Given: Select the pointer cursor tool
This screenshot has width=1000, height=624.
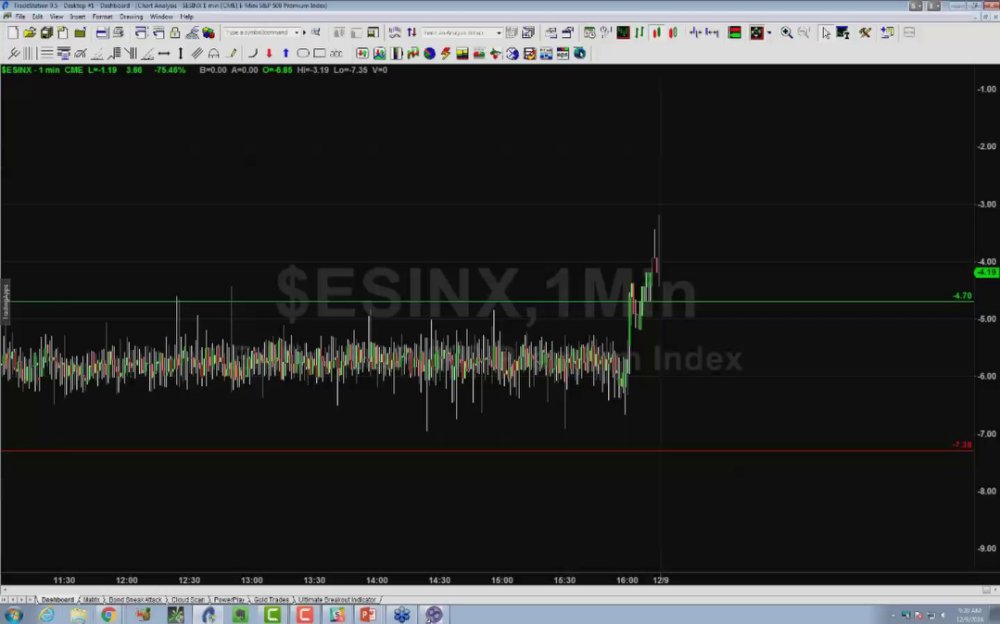Looking at the screenshot, I should point(826,33).
